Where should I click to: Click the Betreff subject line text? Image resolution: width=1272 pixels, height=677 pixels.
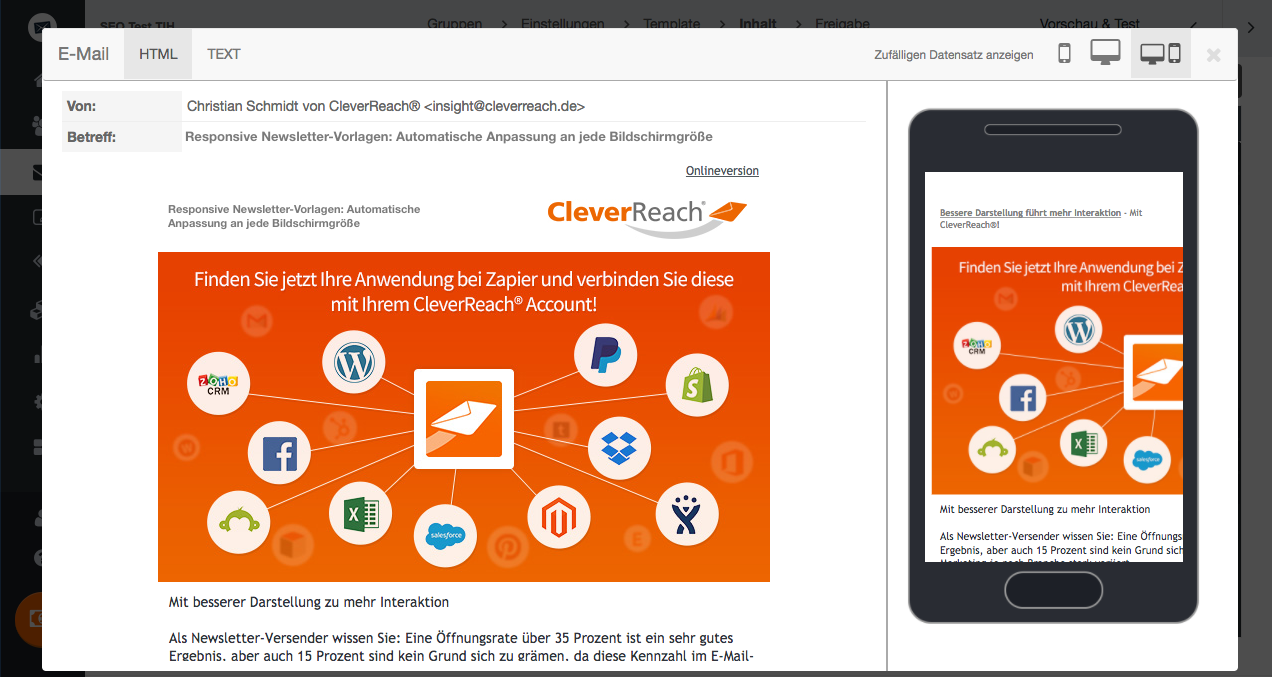449,137
